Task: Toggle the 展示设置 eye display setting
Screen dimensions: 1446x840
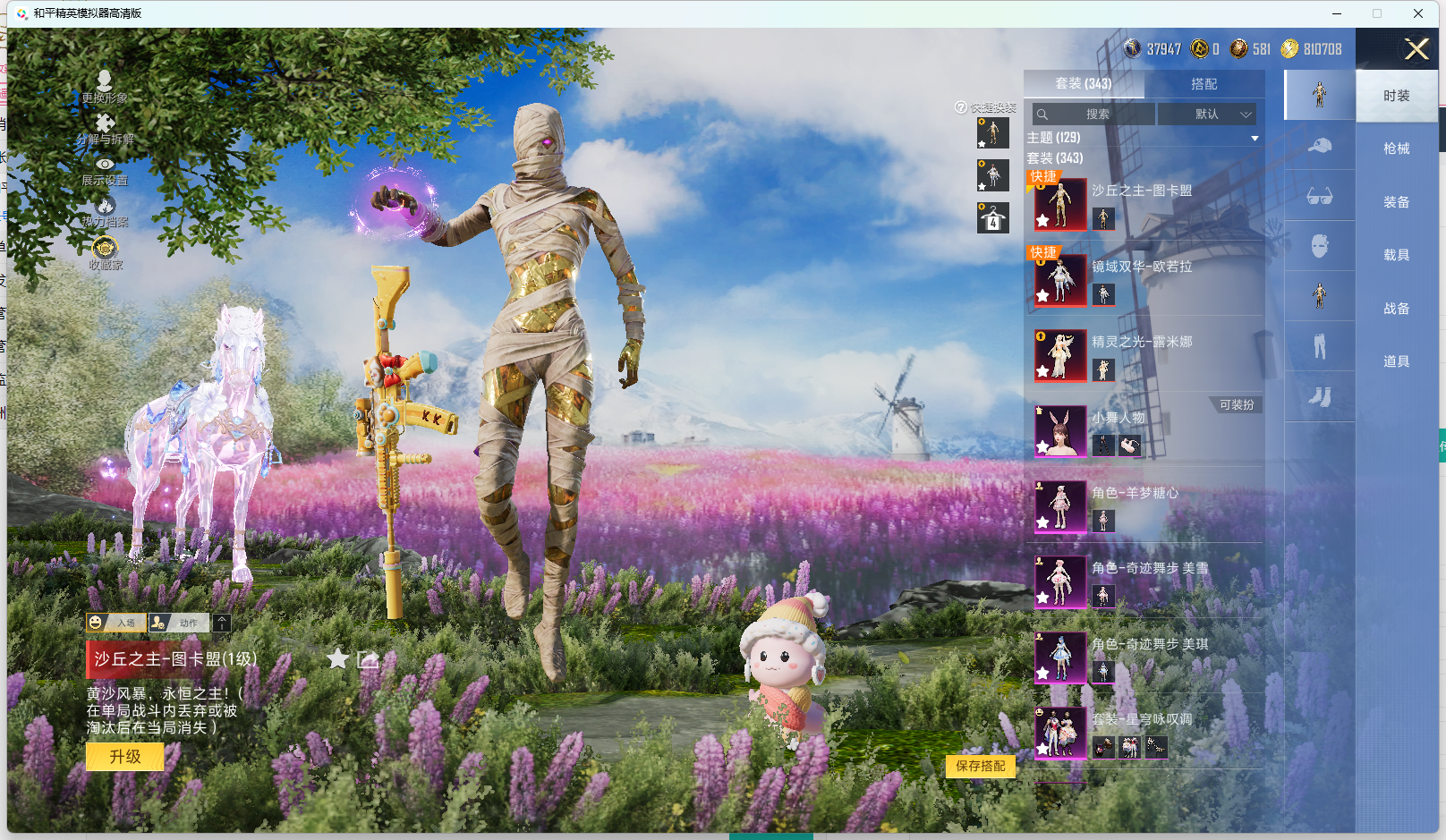Action: [x=105, y=165]
